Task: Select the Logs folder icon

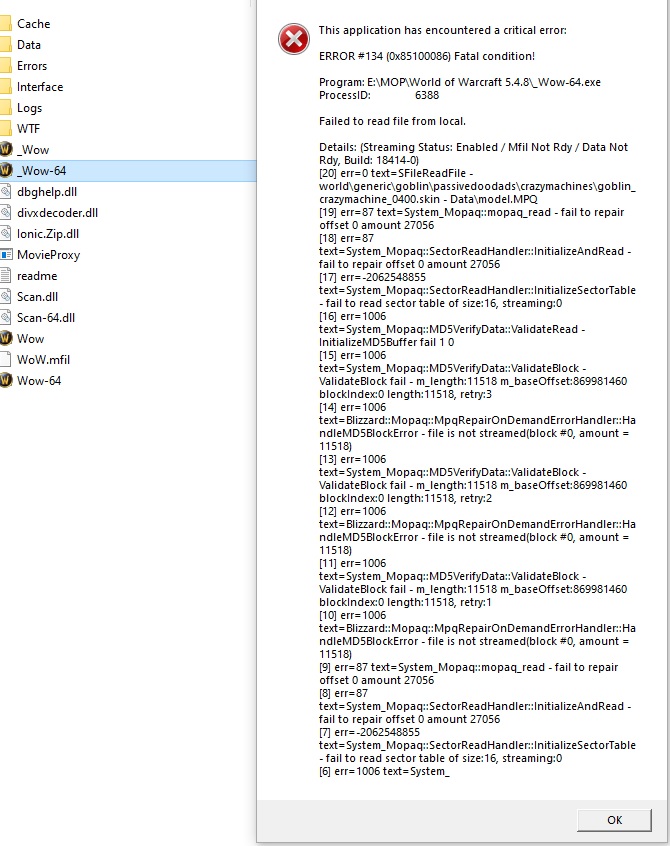Action: (5, 108)
